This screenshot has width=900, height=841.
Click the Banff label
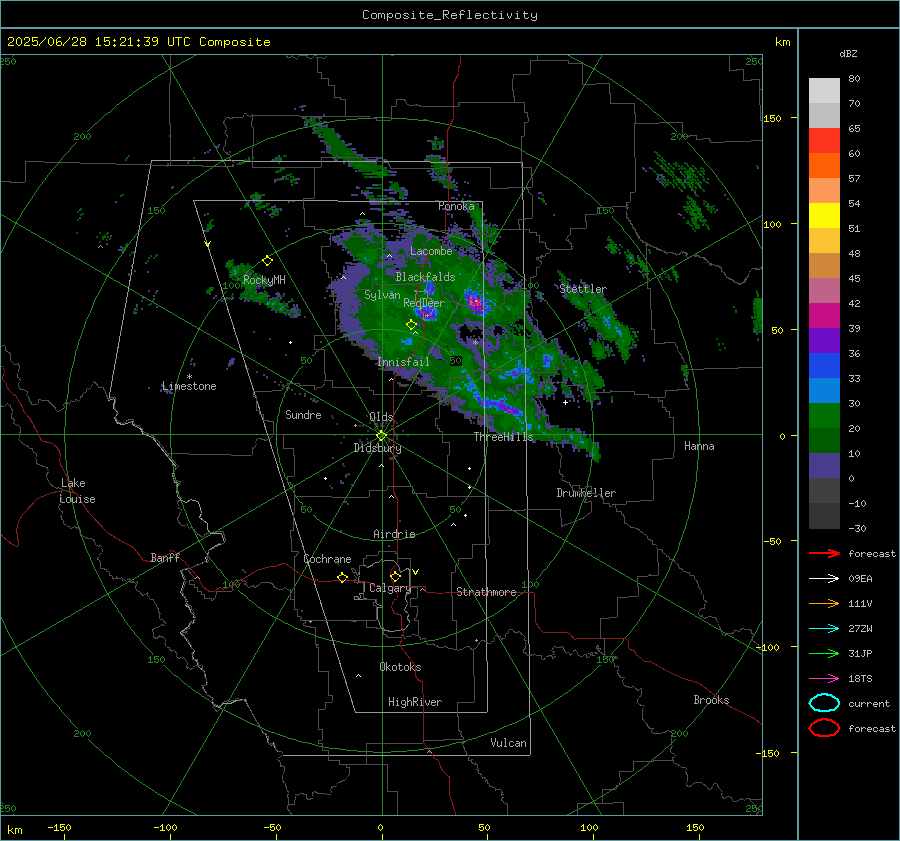[165, 558]
